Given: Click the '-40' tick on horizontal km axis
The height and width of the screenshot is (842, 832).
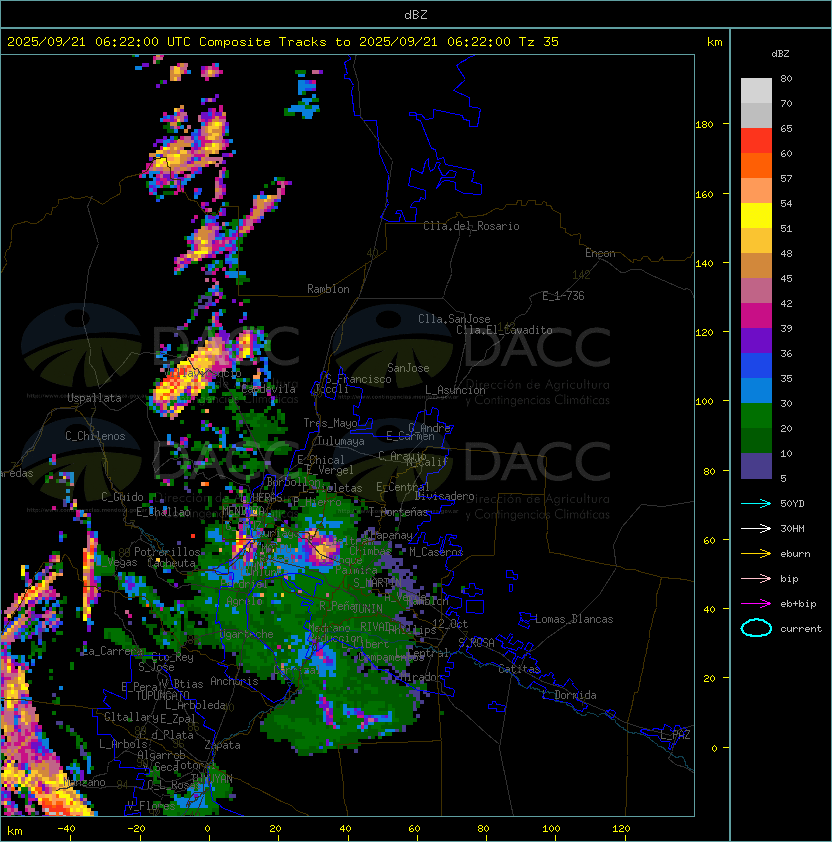Looking at the screenshot, I should pos(66,829).
